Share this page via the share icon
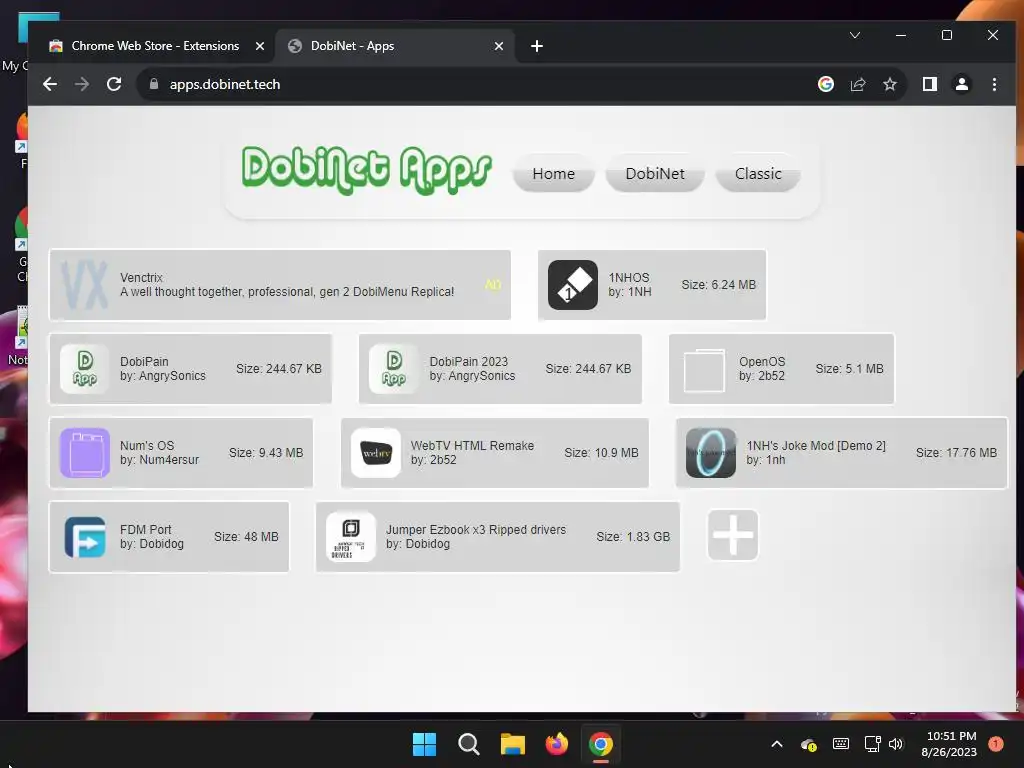The image size is (1024, 768). tap(857, 84)
